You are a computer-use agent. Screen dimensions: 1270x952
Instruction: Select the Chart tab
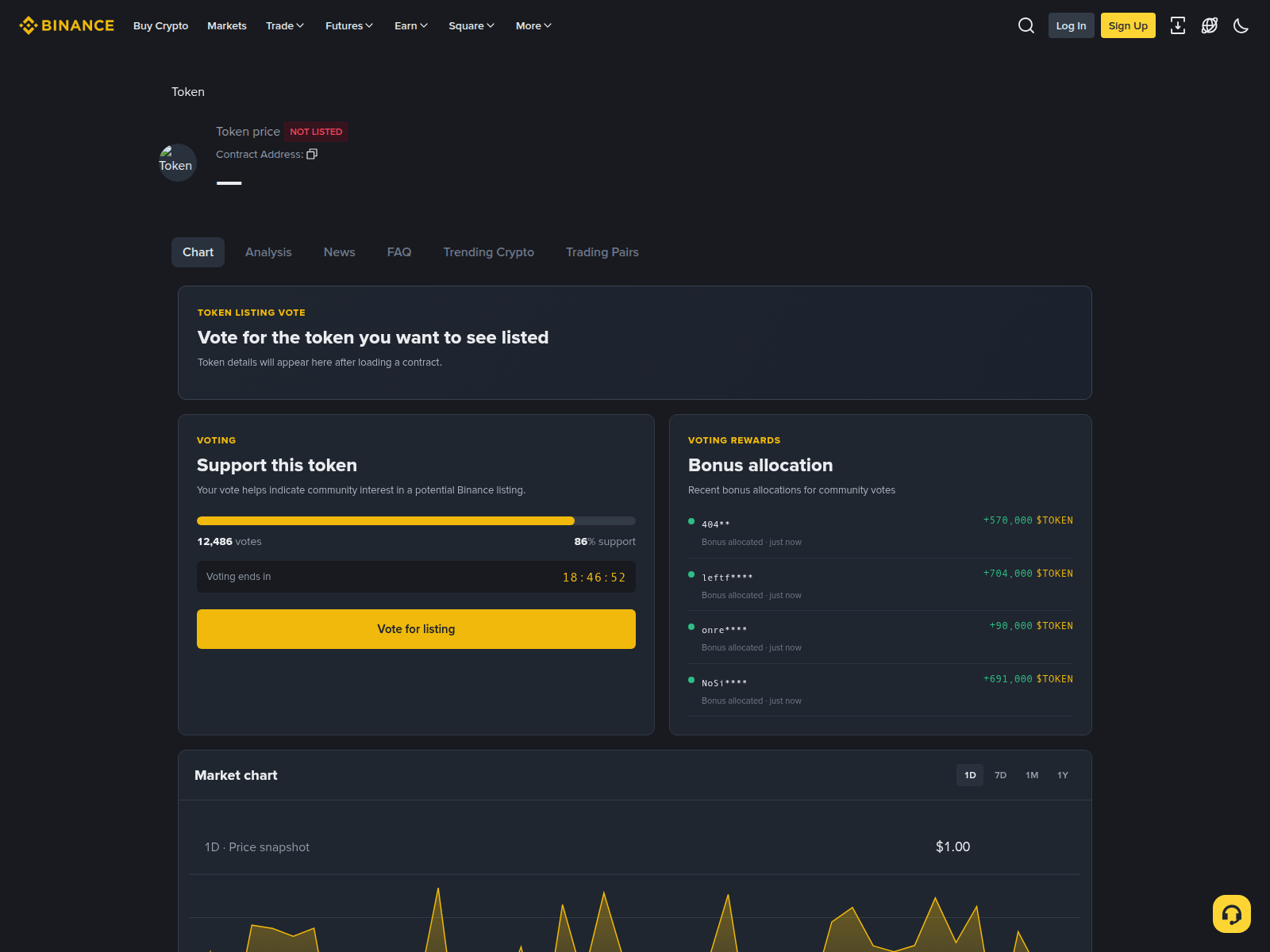tap(198, 252)
